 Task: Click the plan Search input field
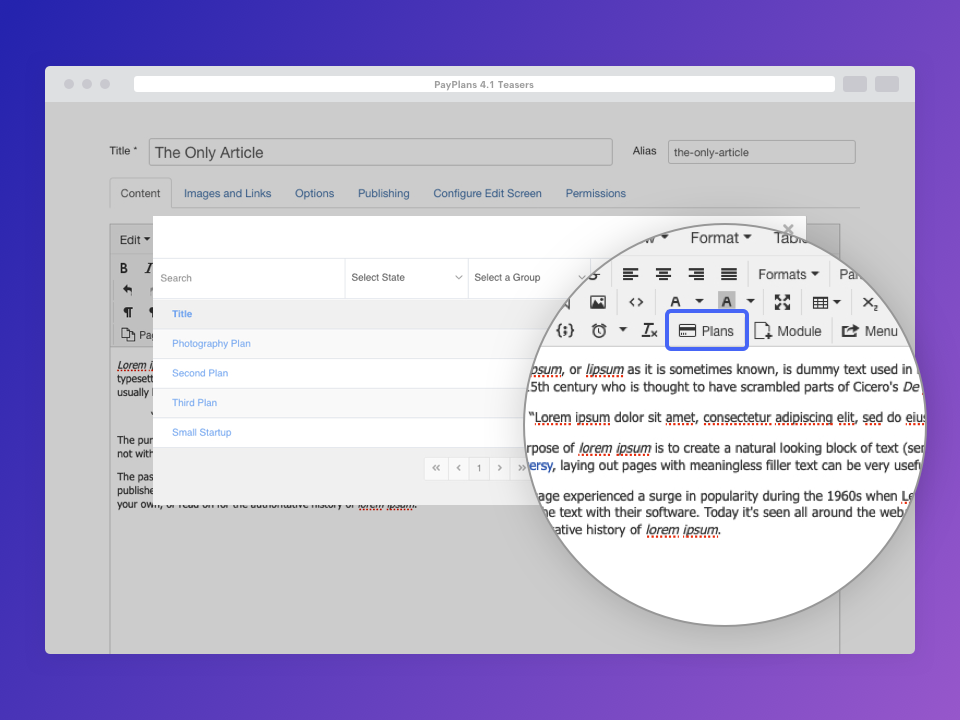tap(248, 278)
